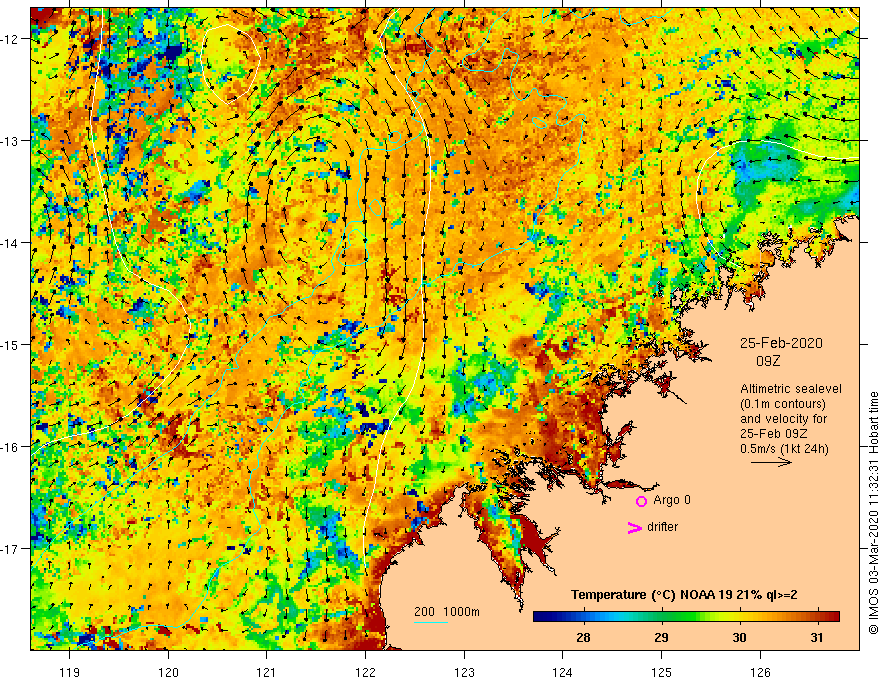
Task: Click the -14 latitude axis label
Action: pos(10,243)
